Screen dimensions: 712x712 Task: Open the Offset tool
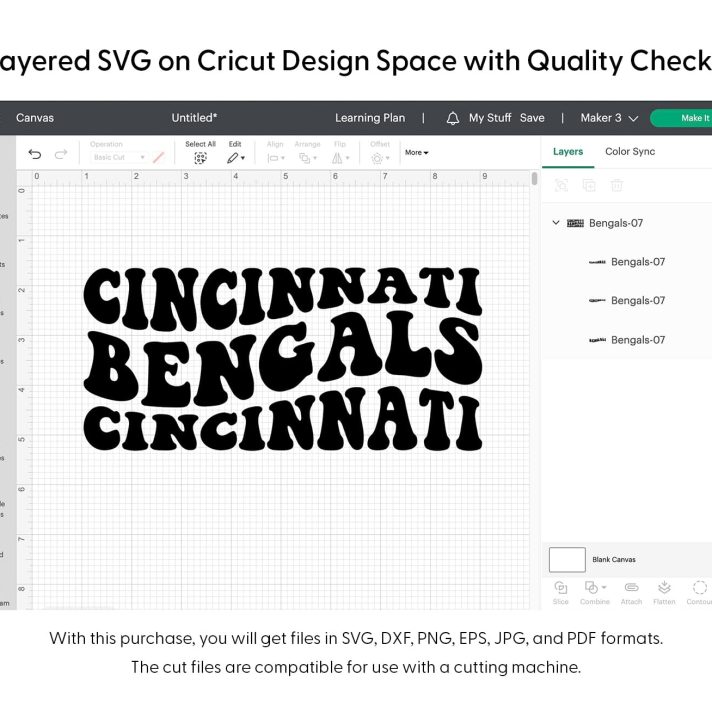point(380,158)
